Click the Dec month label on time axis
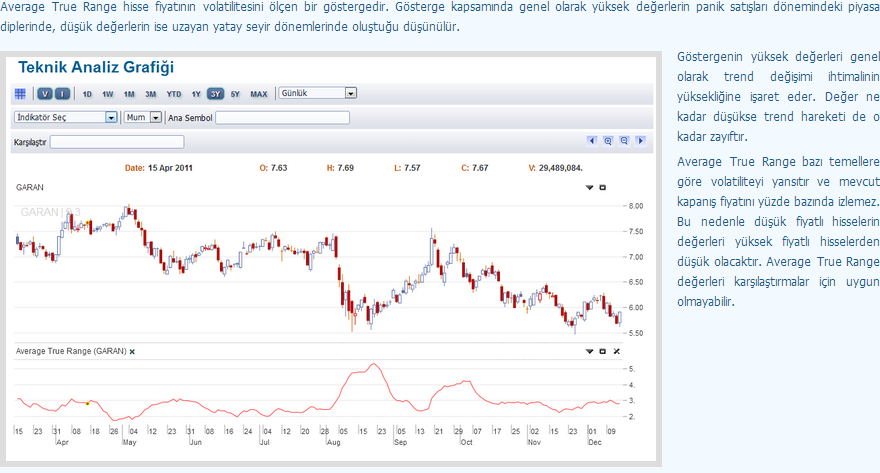 click(x=594, y=442)
